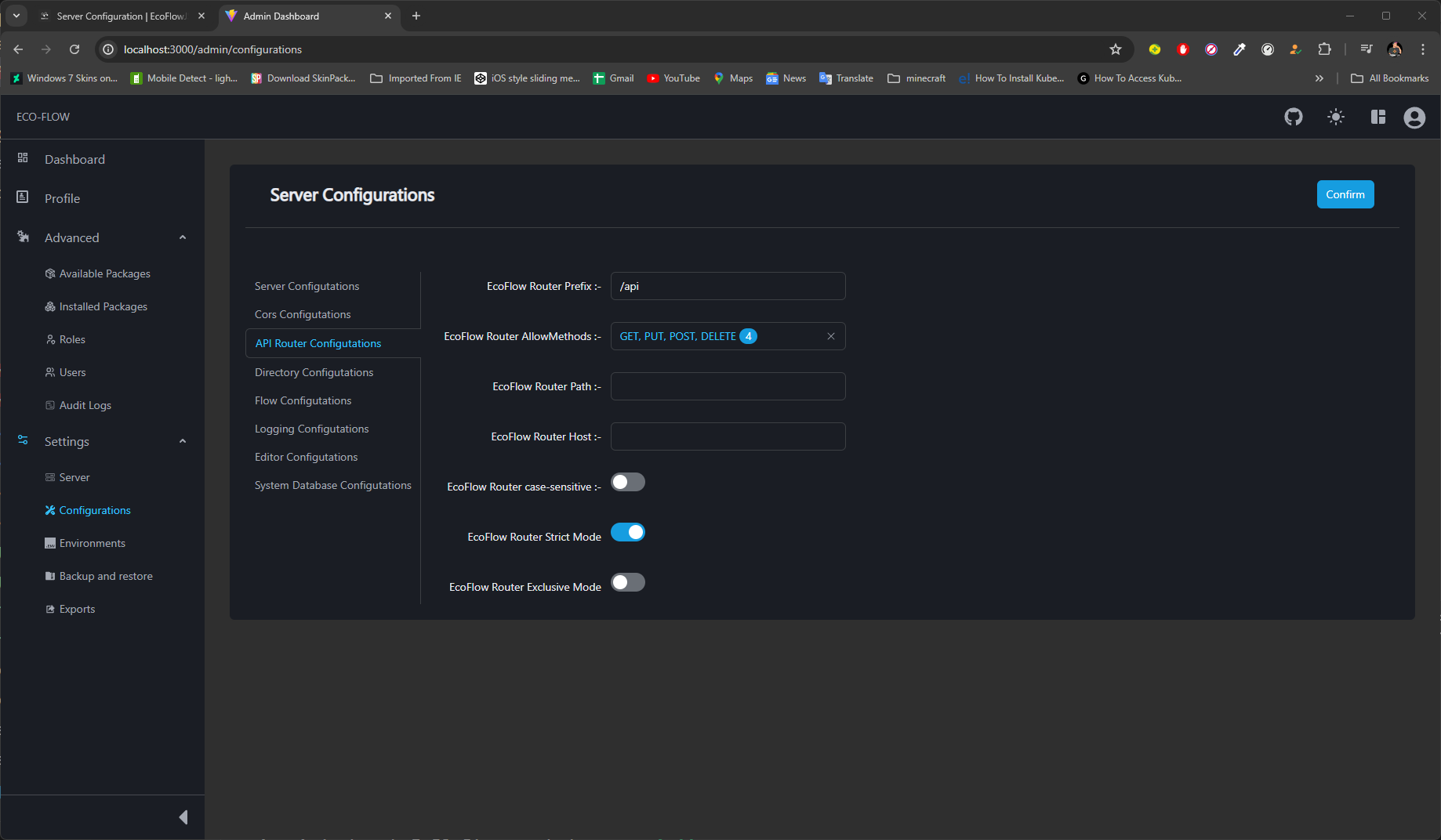Click the eyedropper extension icon
Screen dimensions: 1441x840
pos(1240,49)
